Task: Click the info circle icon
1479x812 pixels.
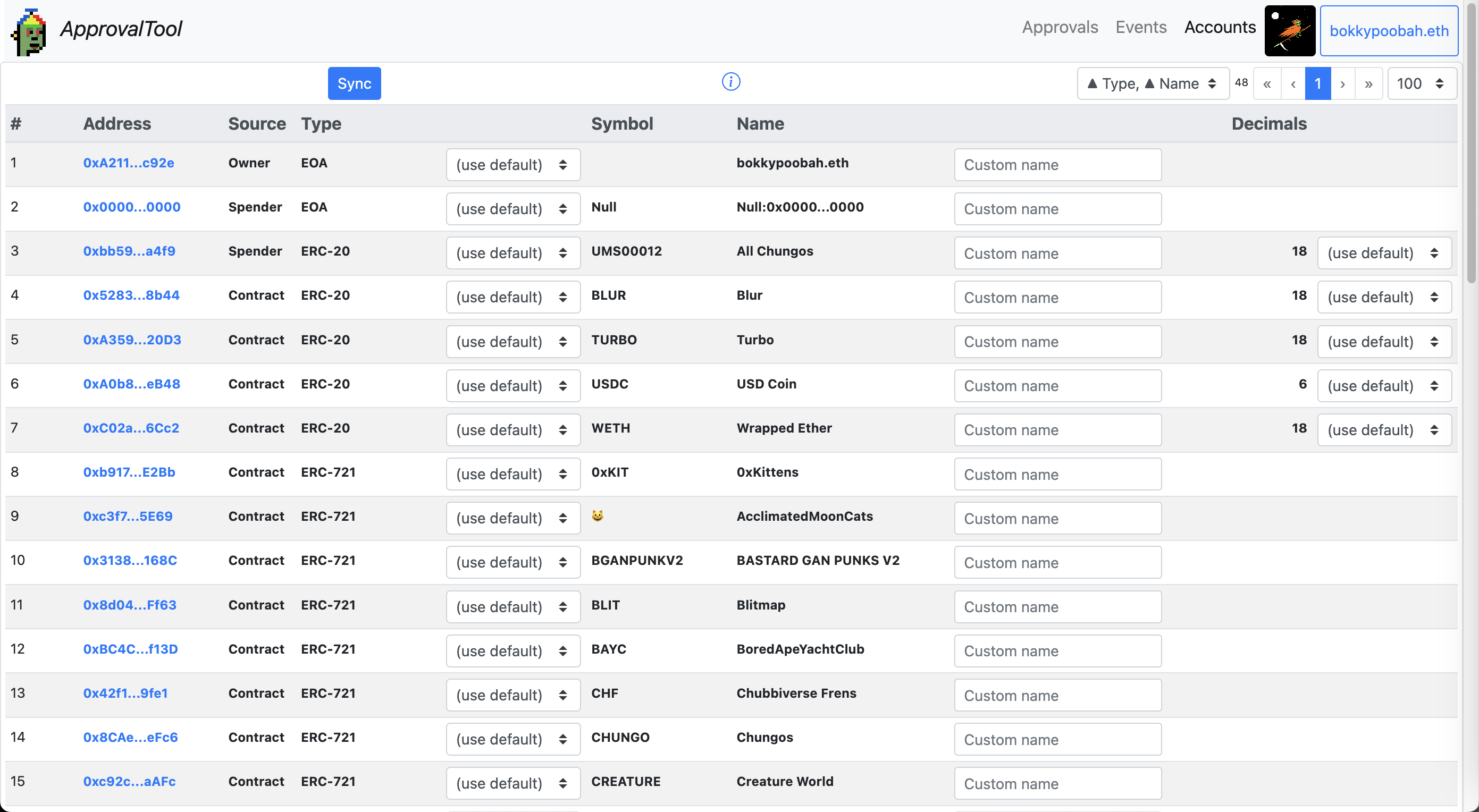Action: tap(731, 82)
